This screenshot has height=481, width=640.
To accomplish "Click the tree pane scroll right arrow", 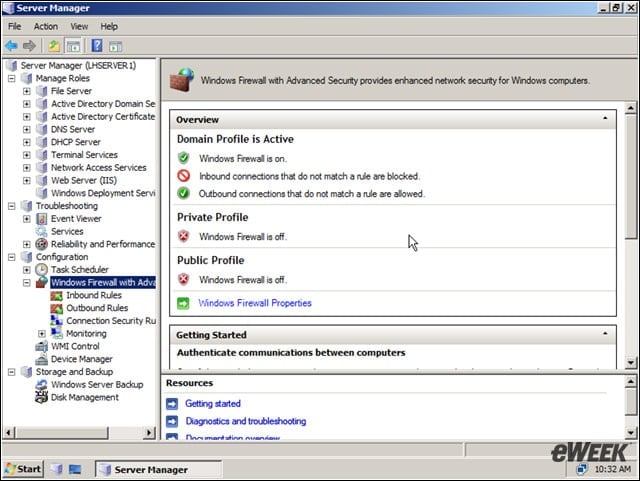I will click(149, 432).
